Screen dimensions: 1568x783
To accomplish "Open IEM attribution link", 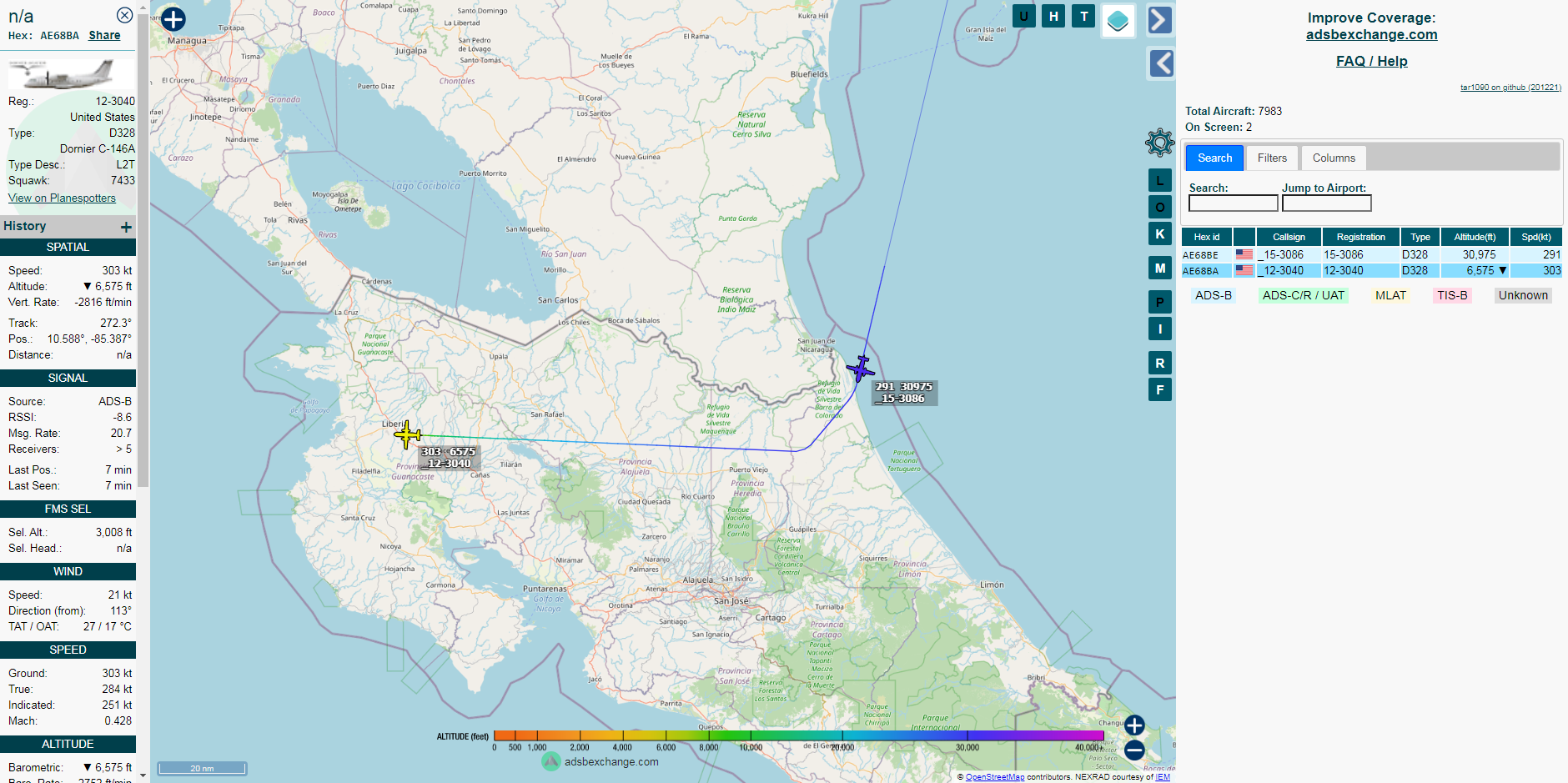I will click(x=1163, y=777).
